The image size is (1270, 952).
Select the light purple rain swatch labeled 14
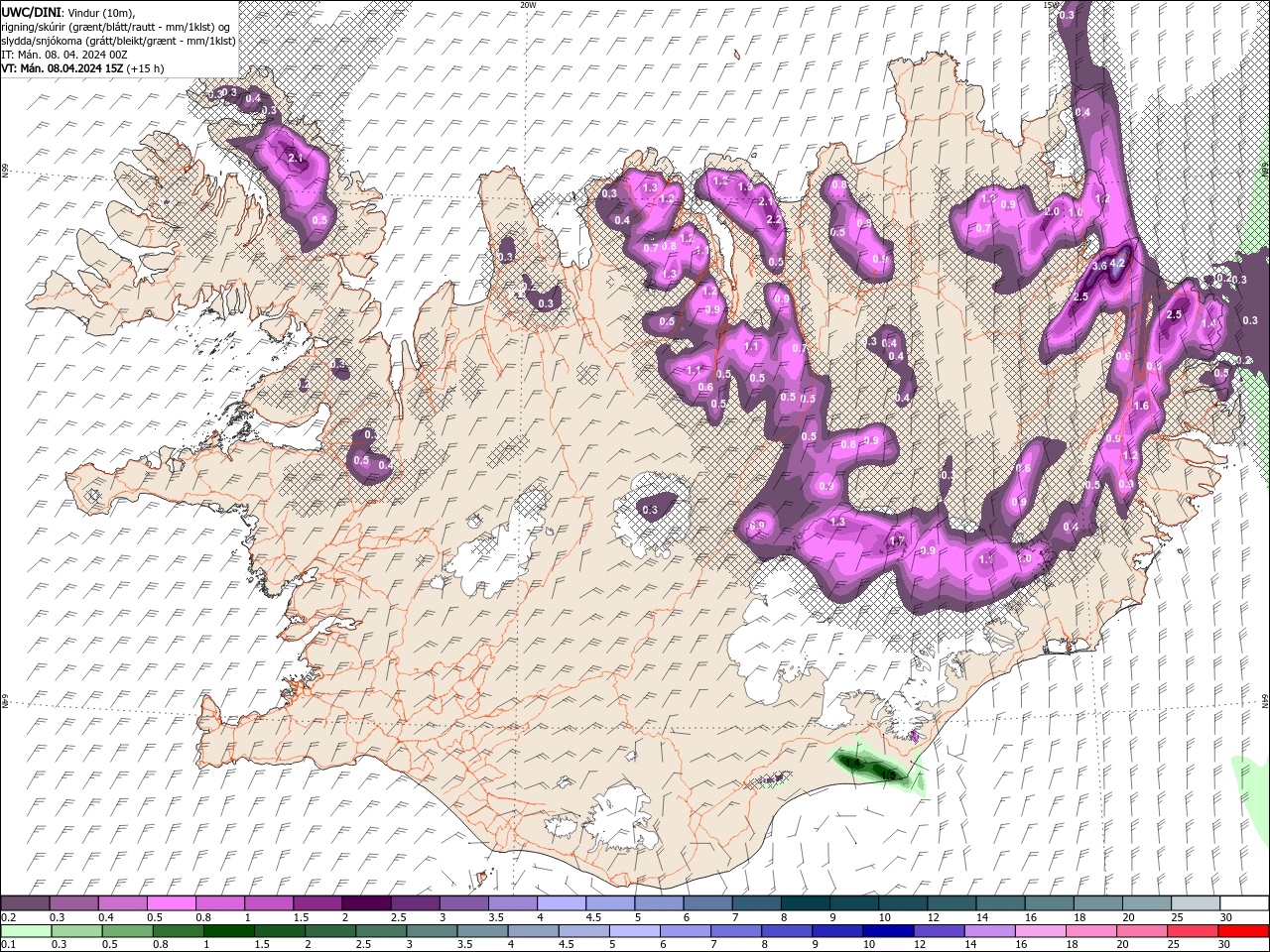tap(988, 930)
